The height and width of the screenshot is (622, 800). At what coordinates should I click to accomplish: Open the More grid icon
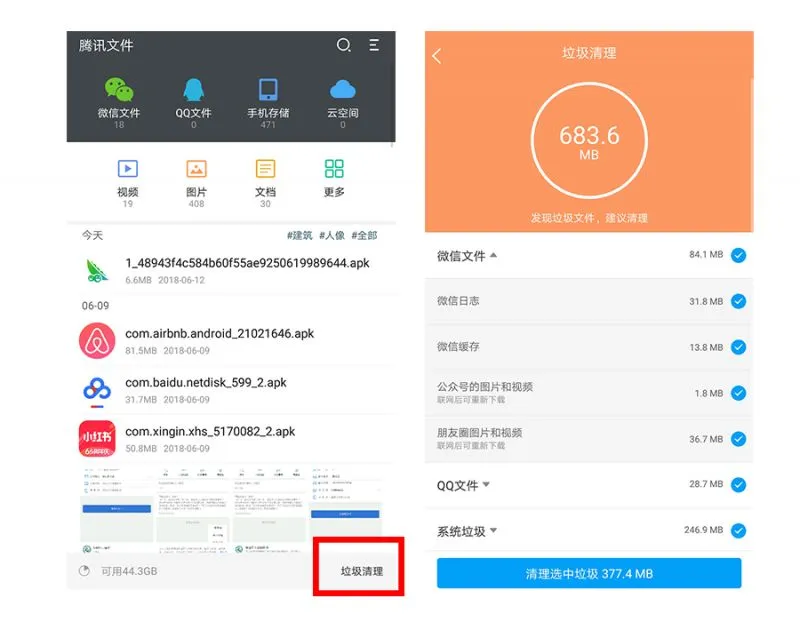pos(334,168)
